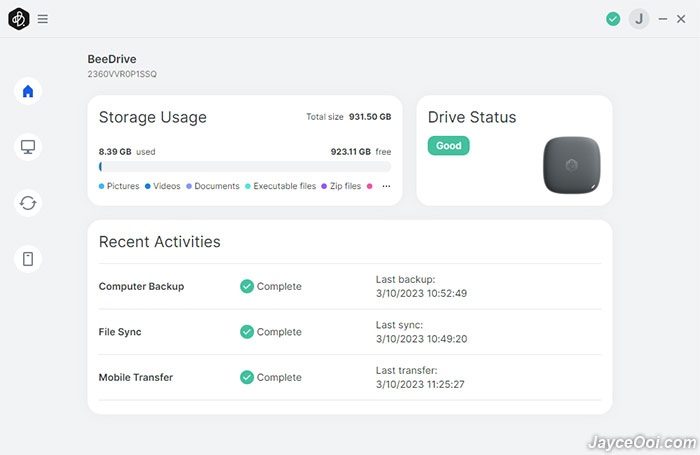The height and width of the screenshot is (455, 700).
Task: Click the Pictures legend dot
Action: pos(101,186)
